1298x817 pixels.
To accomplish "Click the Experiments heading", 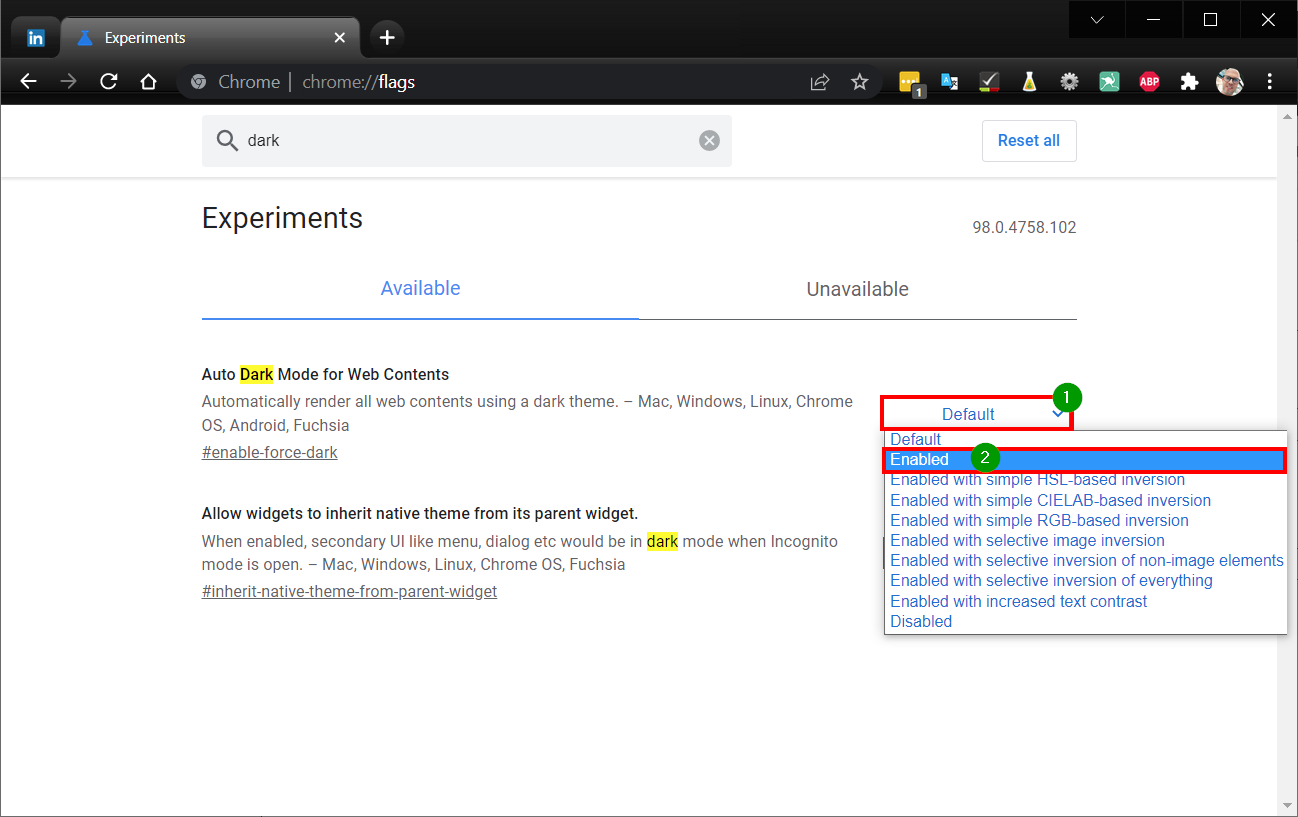I will click(x=282, y=218).
